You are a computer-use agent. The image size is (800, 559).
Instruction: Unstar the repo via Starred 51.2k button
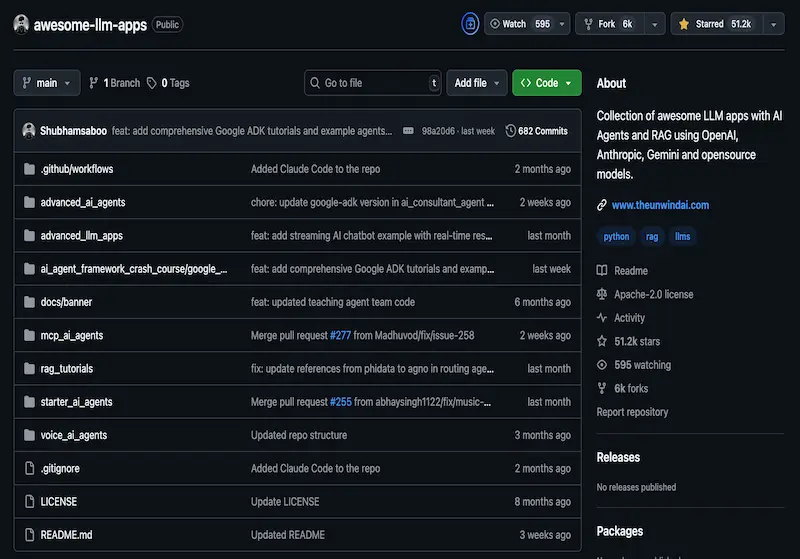tap(717, 24)
